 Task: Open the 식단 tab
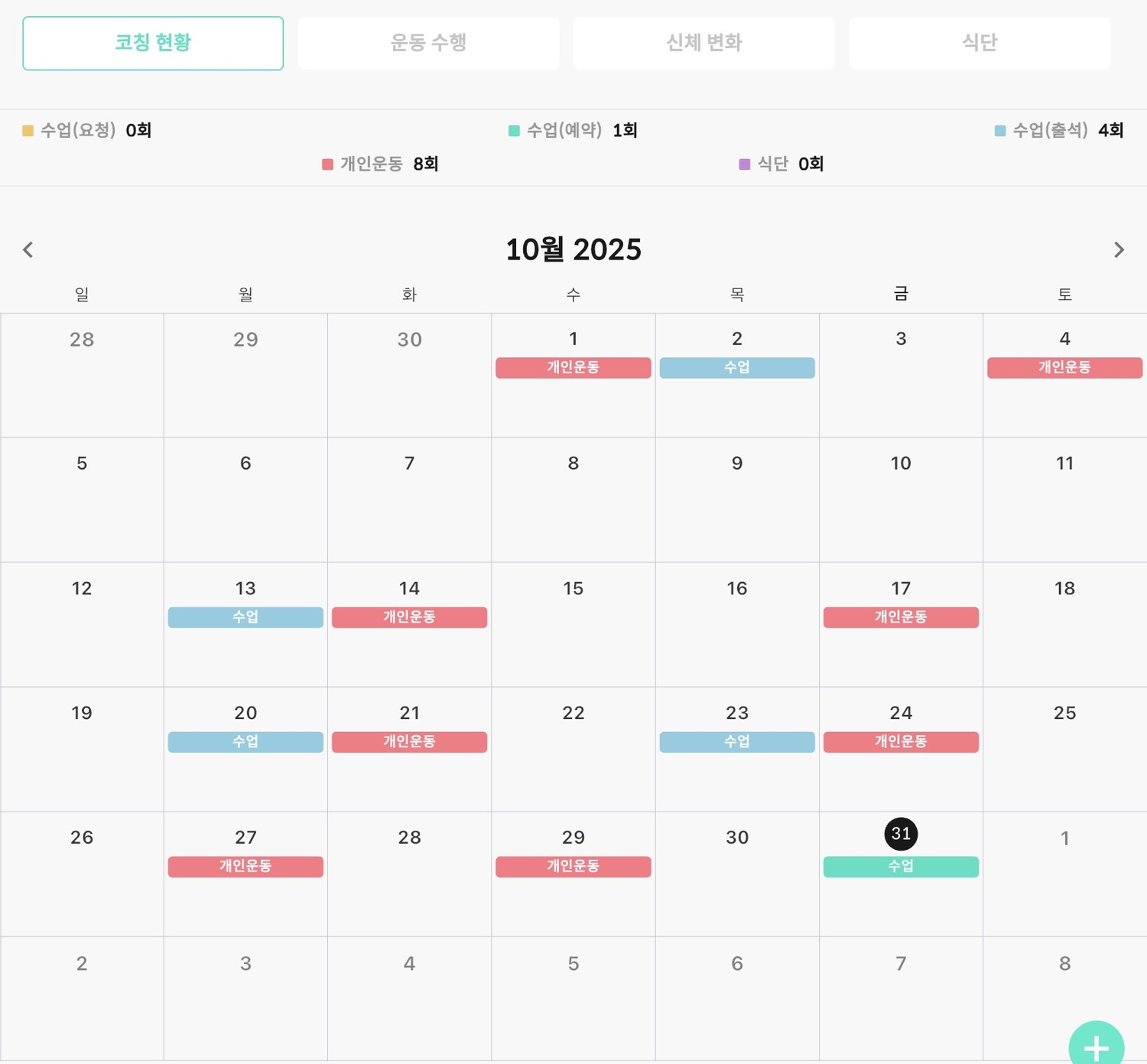(x=979, y=43)
